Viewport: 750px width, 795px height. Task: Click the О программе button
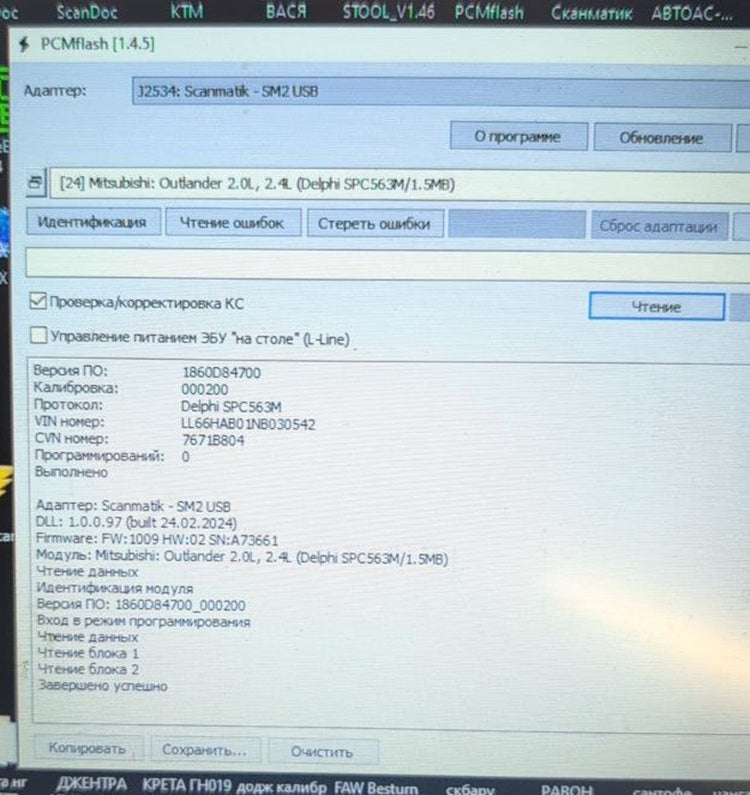pos(518,136)
